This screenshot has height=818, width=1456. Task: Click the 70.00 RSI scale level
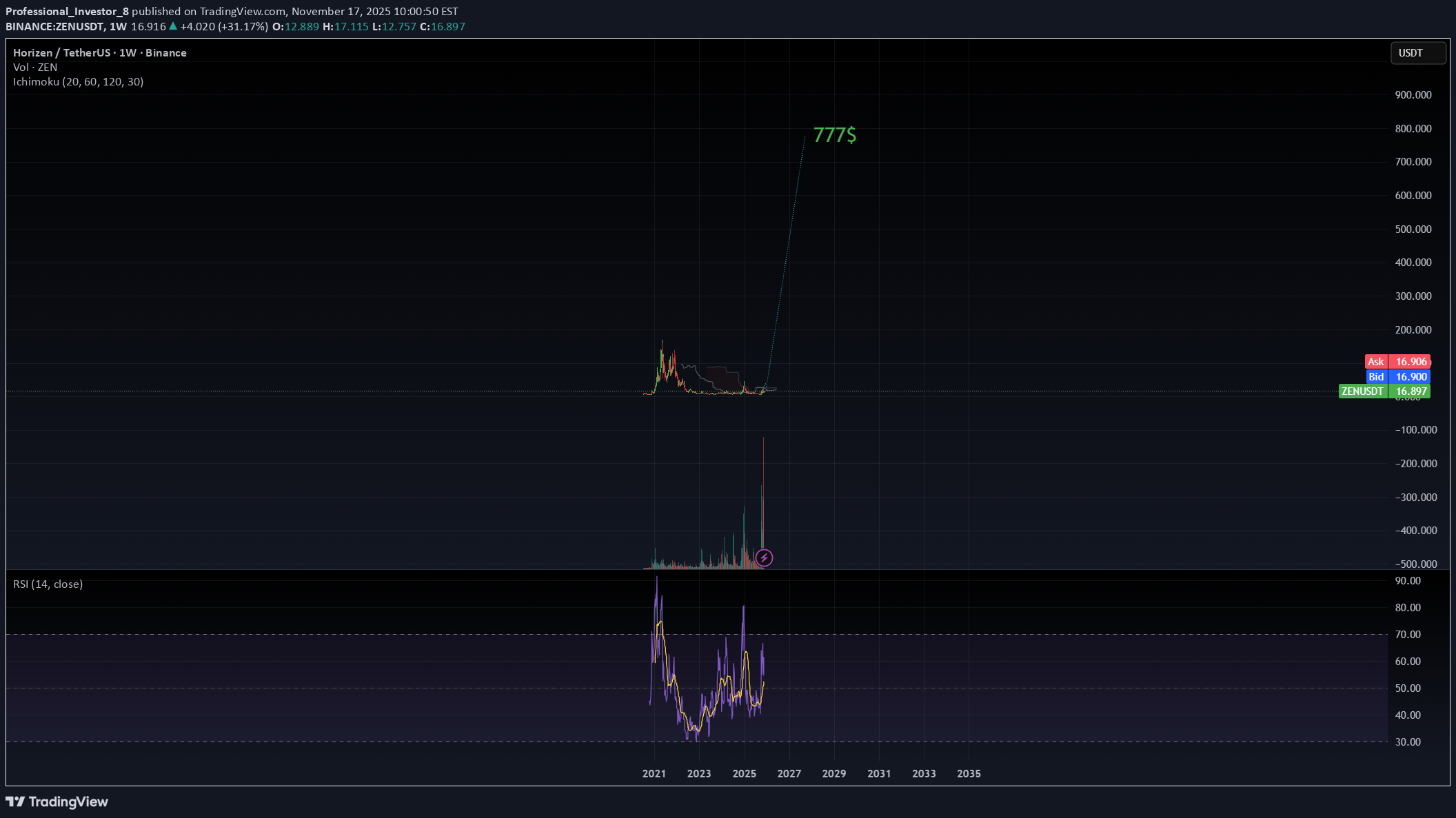coord(1407,635)
